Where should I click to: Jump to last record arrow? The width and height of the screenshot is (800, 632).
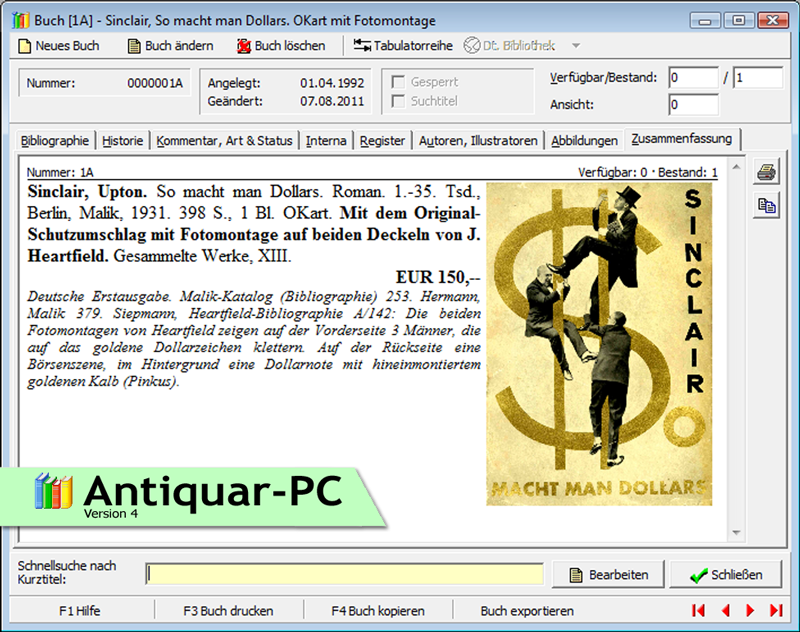(776, 610)
